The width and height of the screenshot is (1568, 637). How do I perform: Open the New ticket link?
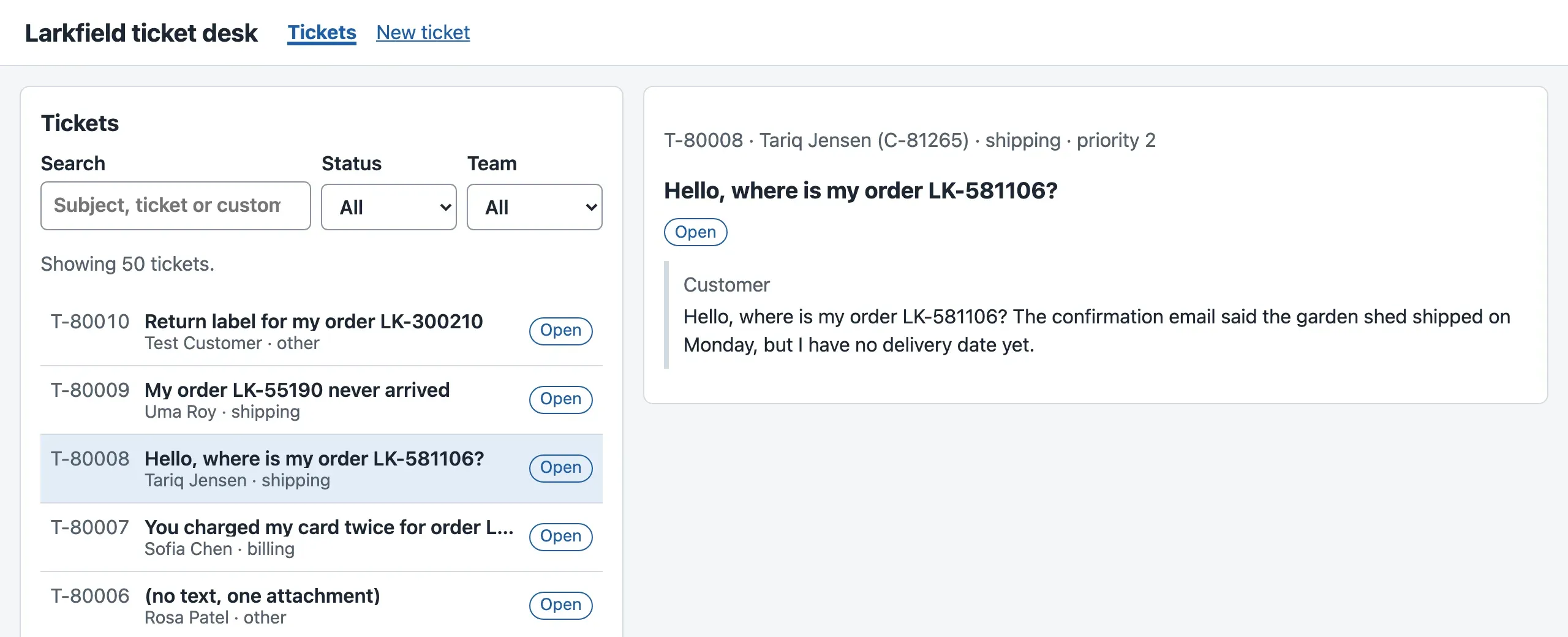pyautogui.click(x=423, y=32)
